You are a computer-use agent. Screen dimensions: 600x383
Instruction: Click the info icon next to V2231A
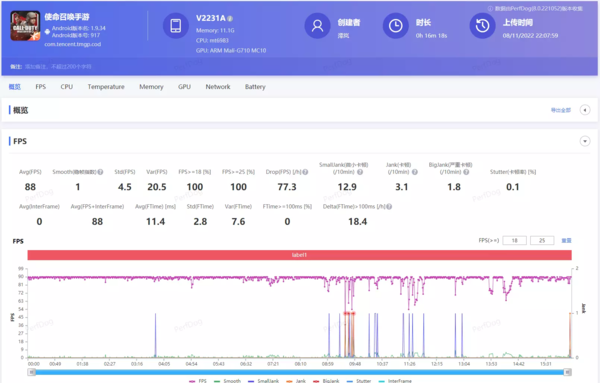pyautogui.click(x=230, y=18)
